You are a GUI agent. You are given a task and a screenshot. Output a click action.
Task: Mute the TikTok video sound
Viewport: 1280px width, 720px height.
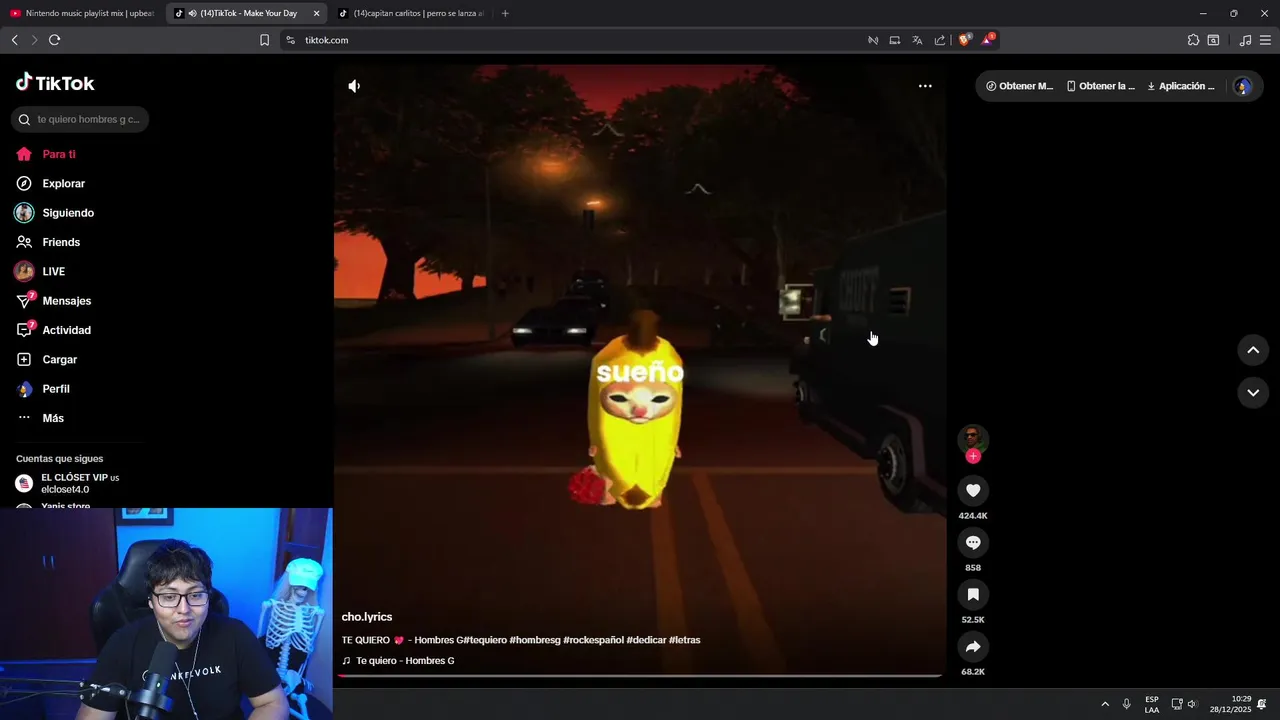tap(354, 86)
